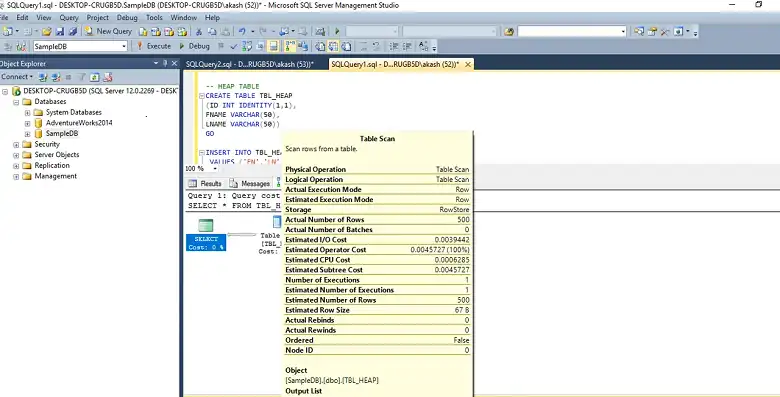Click the Disconnect icon in Object Explorer
The image size is (780, 397).
coord(56,77)
